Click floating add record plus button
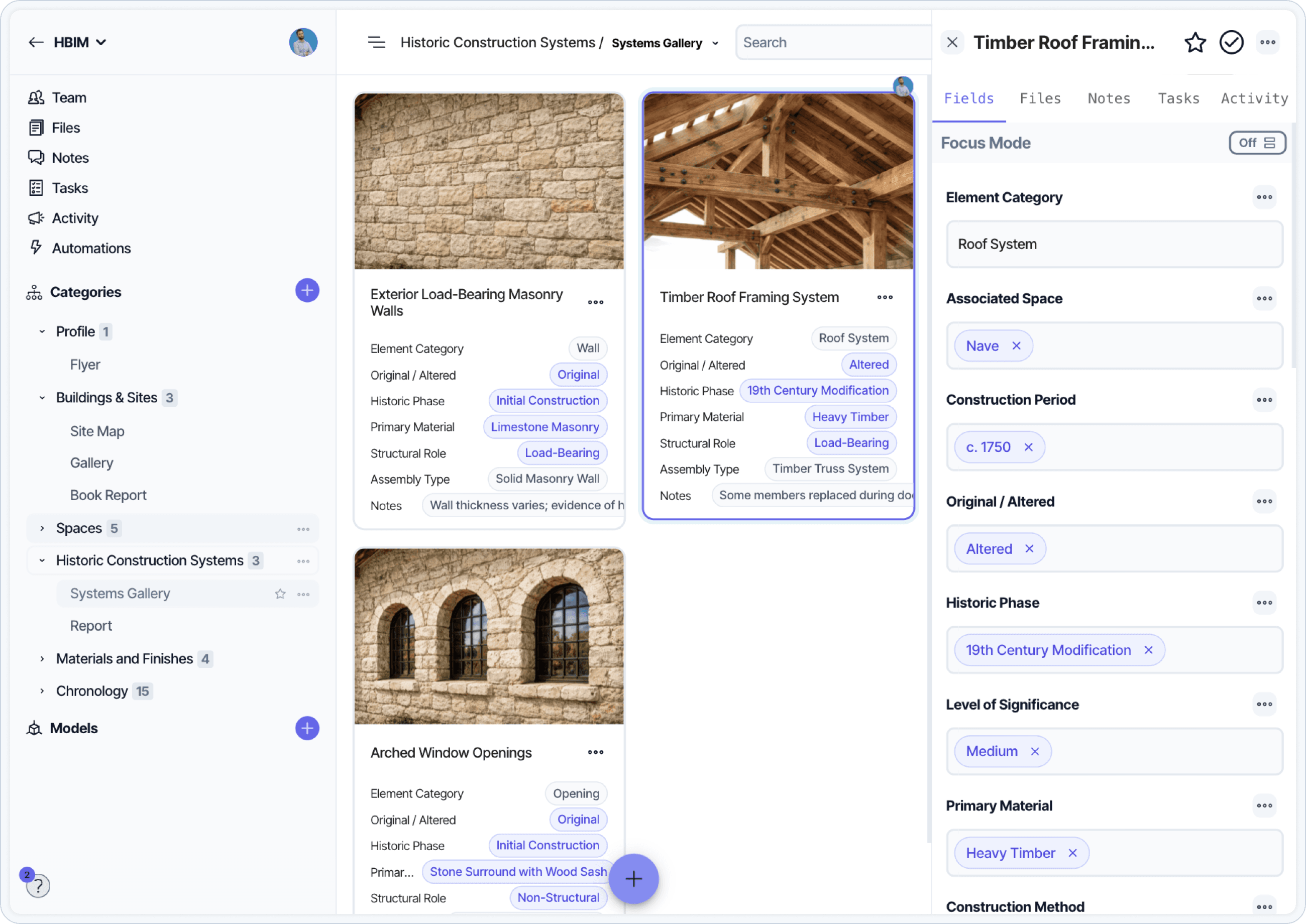The width and height of the screenshot is (1306, 924). (x=633, y=879)
